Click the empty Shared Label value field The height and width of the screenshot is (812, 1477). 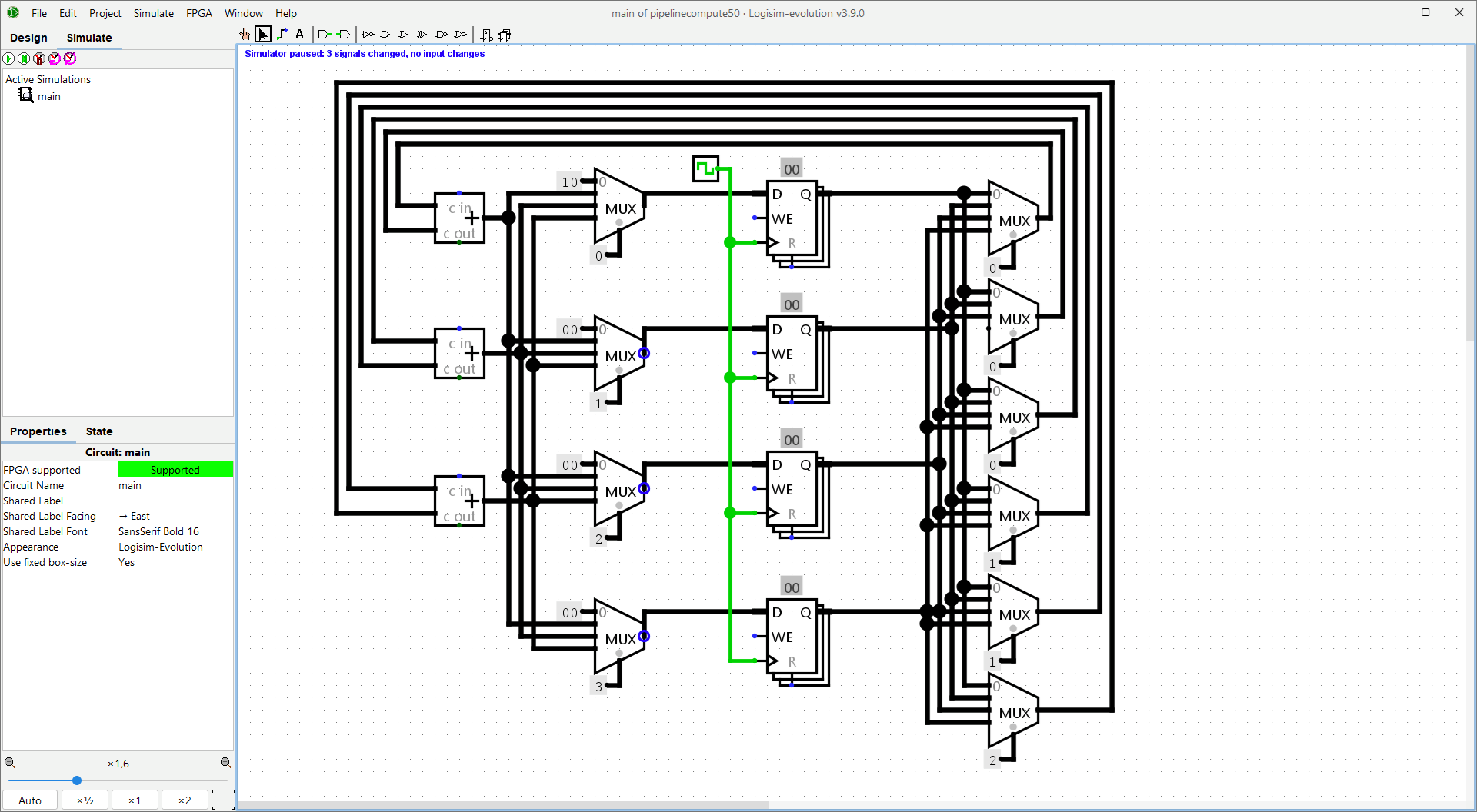point(175,501)
